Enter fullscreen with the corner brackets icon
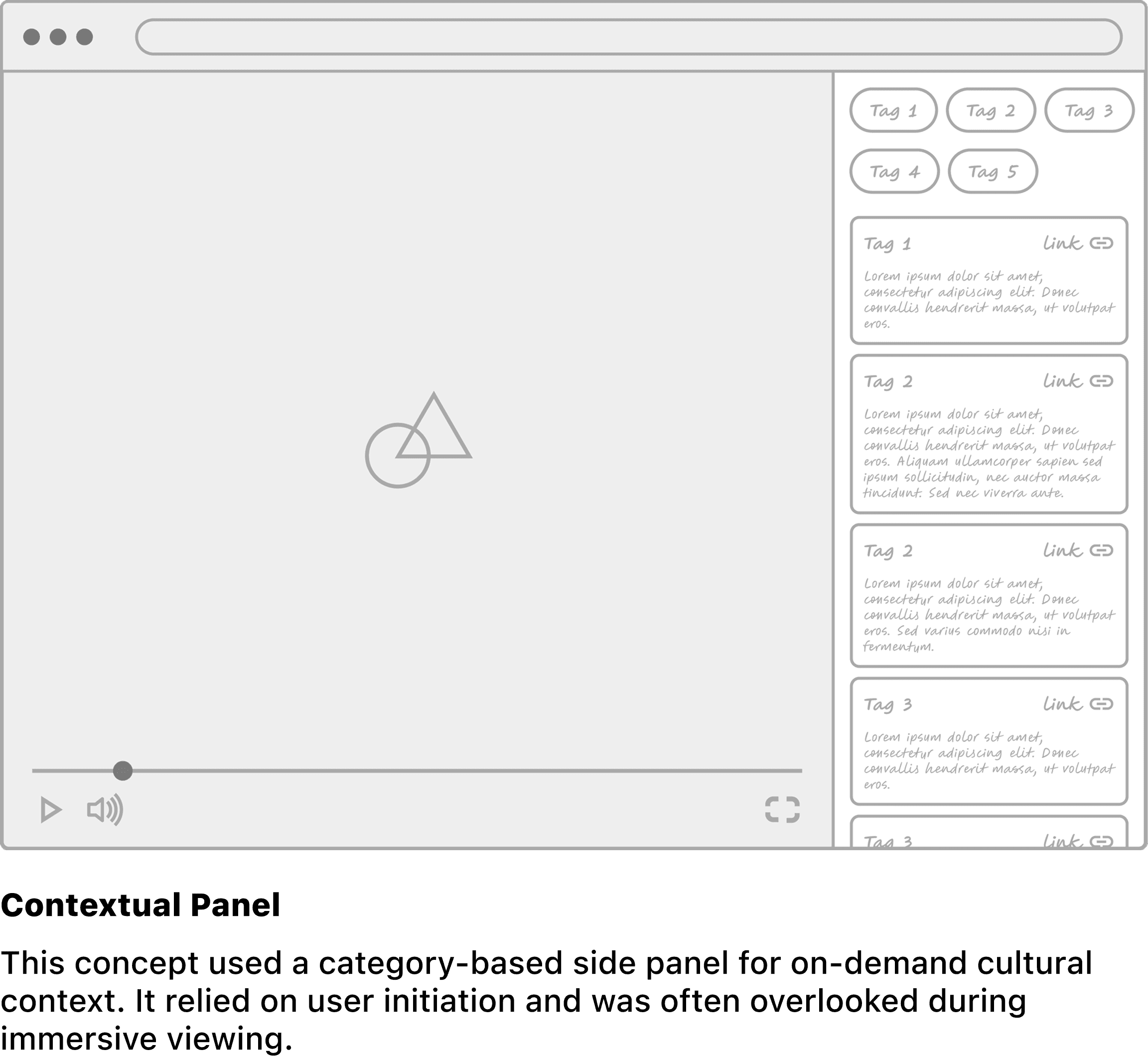 coord(782,809)
